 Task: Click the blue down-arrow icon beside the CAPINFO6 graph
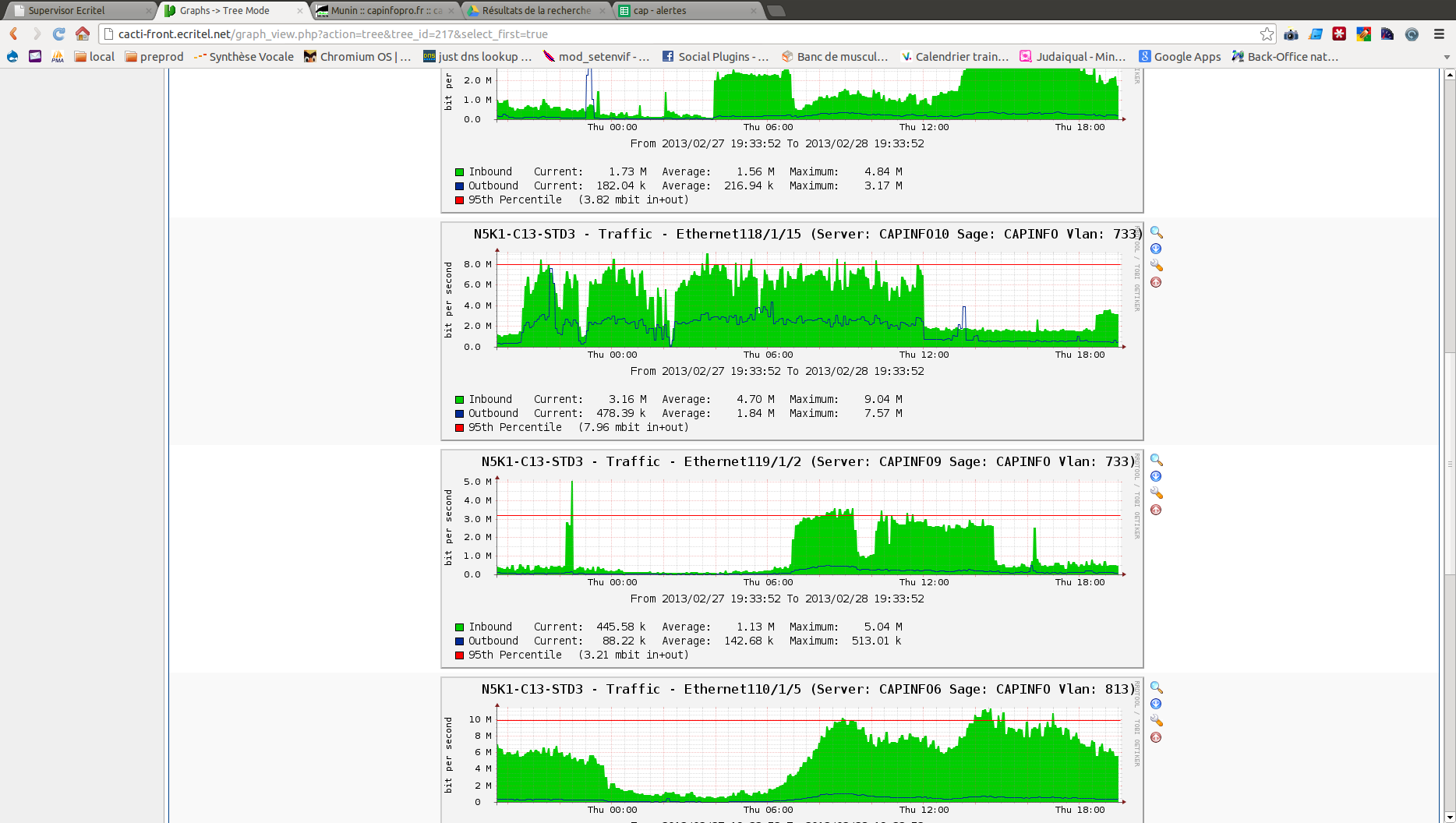(1156, 704)
